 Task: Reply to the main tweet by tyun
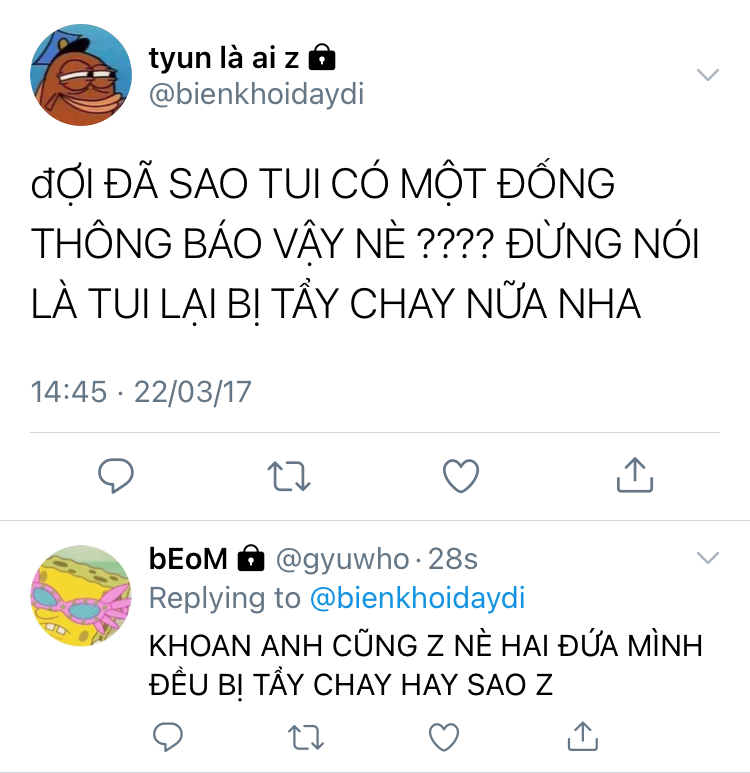coord(116,475)
